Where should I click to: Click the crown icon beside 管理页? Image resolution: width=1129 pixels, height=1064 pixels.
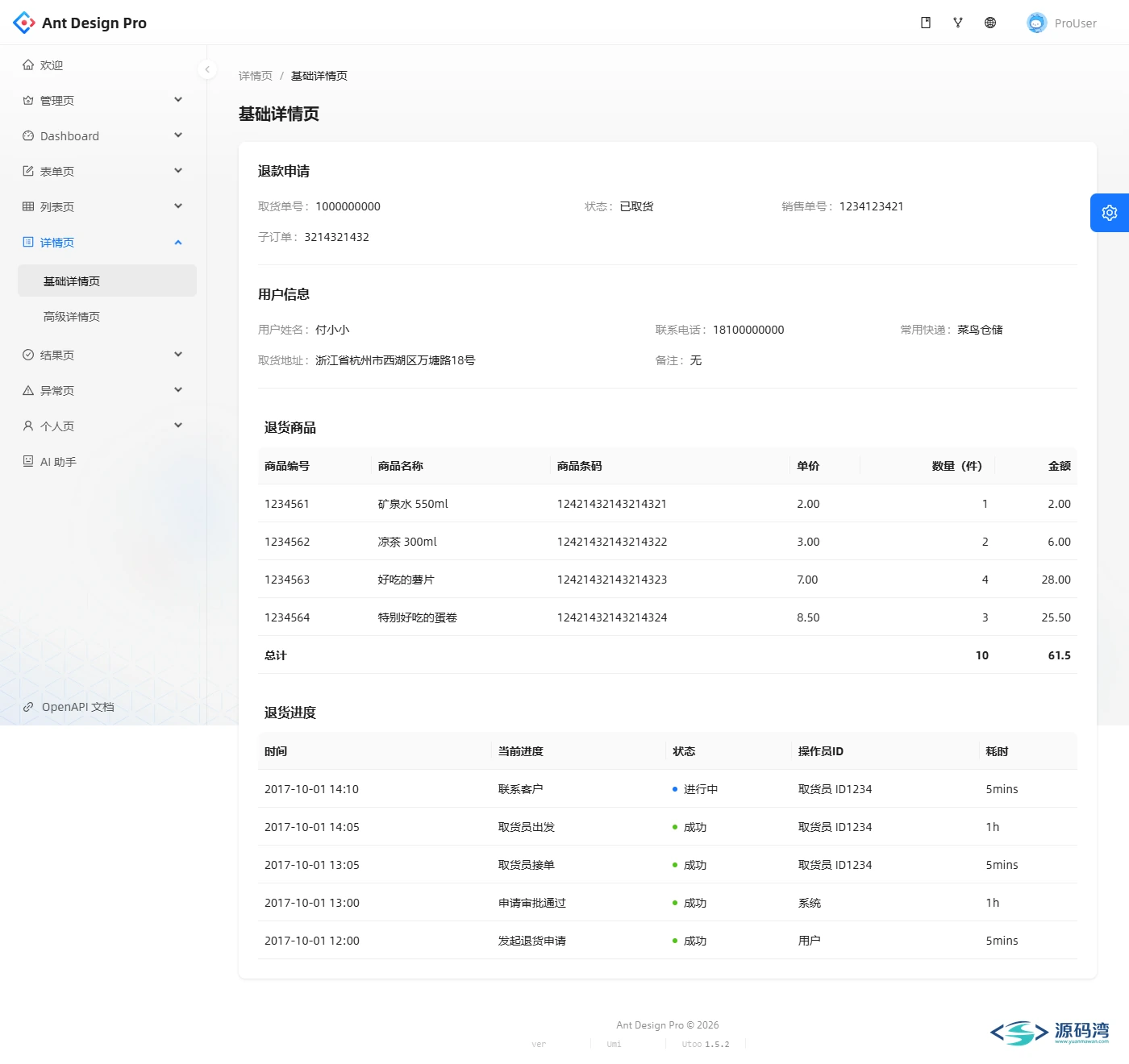pyautogui.click(x=28, y=101)
